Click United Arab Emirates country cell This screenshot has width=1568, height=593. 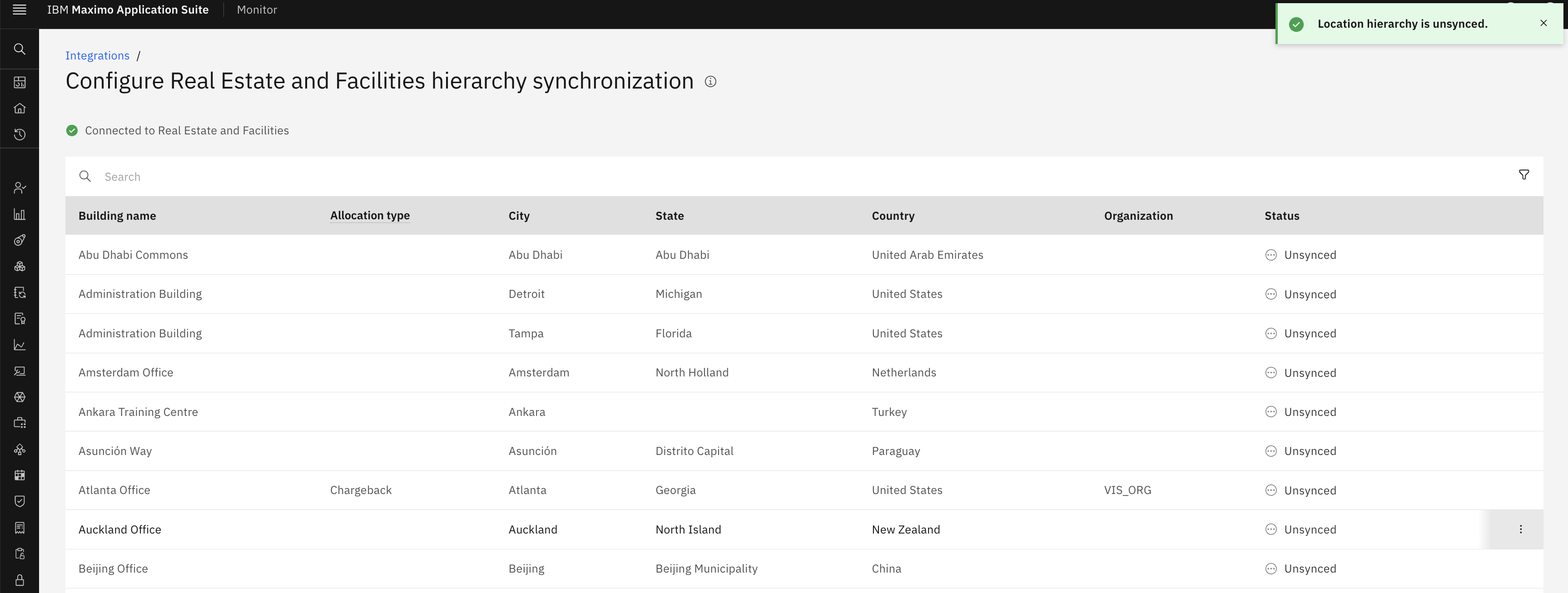(927, 255)
